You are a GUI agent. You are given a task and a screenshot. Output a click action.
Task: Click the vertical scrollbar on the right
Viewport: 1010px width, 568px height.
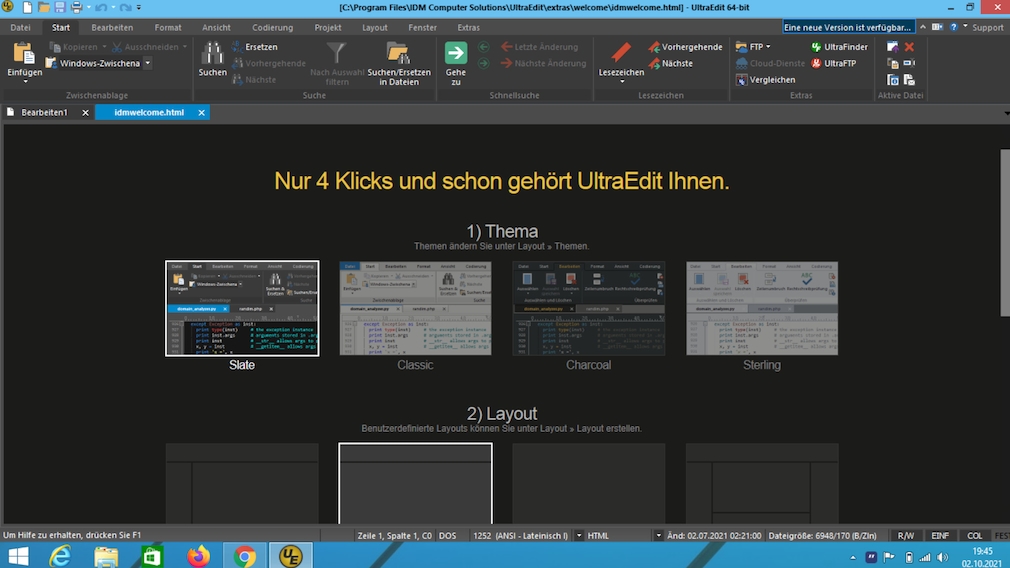point(1005,232)
